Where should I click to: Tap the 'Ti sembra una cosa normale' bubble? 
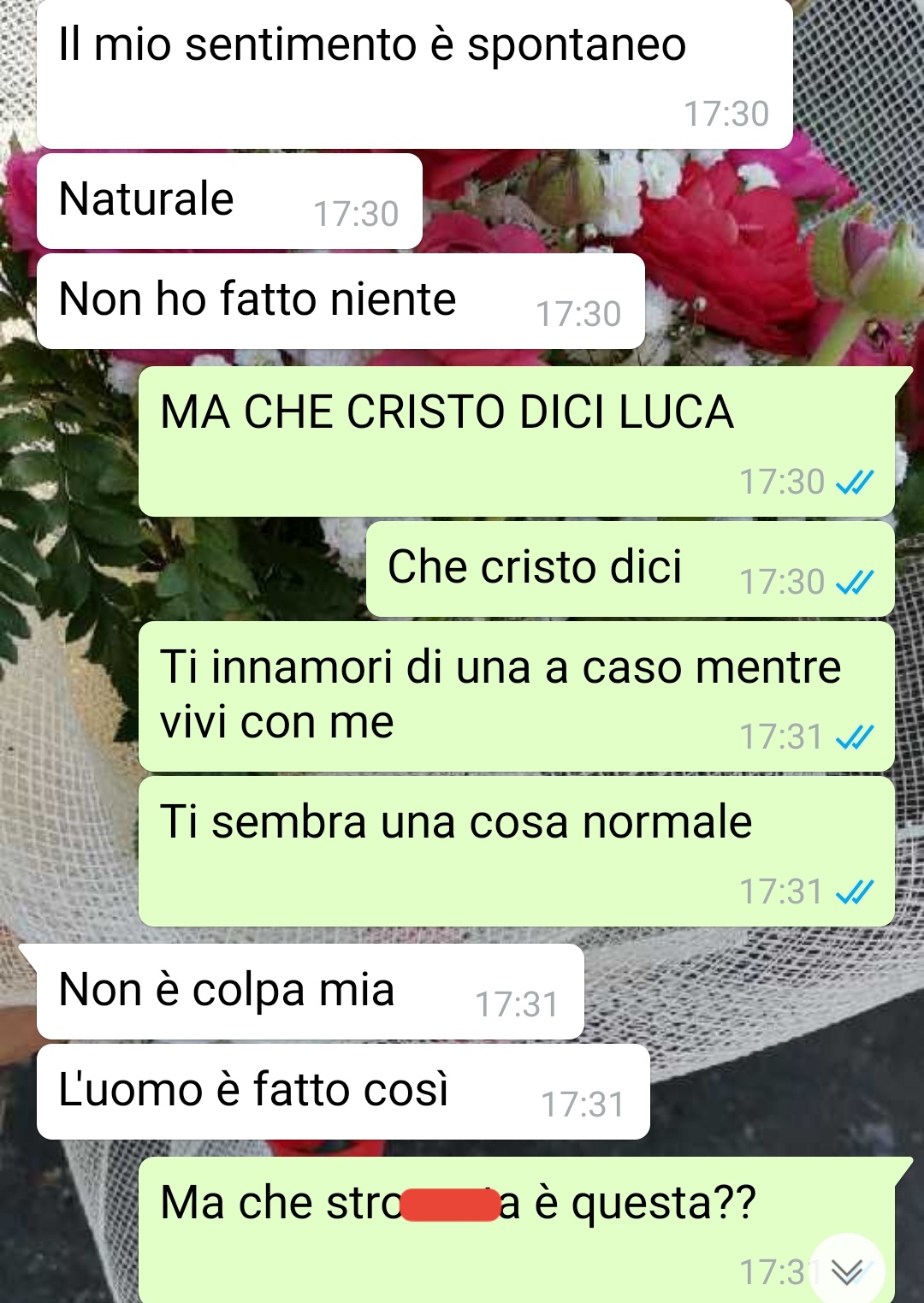[517, 851]
